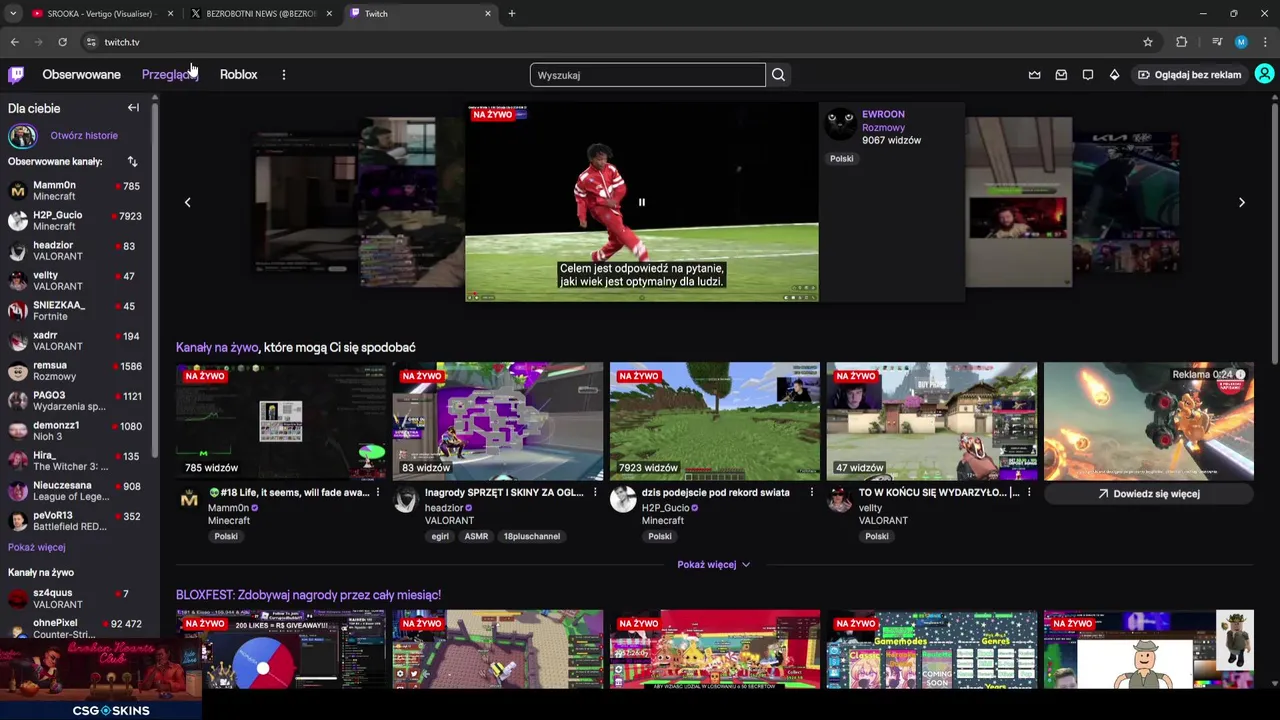Click the ASMR tag on headzior card

476,536
